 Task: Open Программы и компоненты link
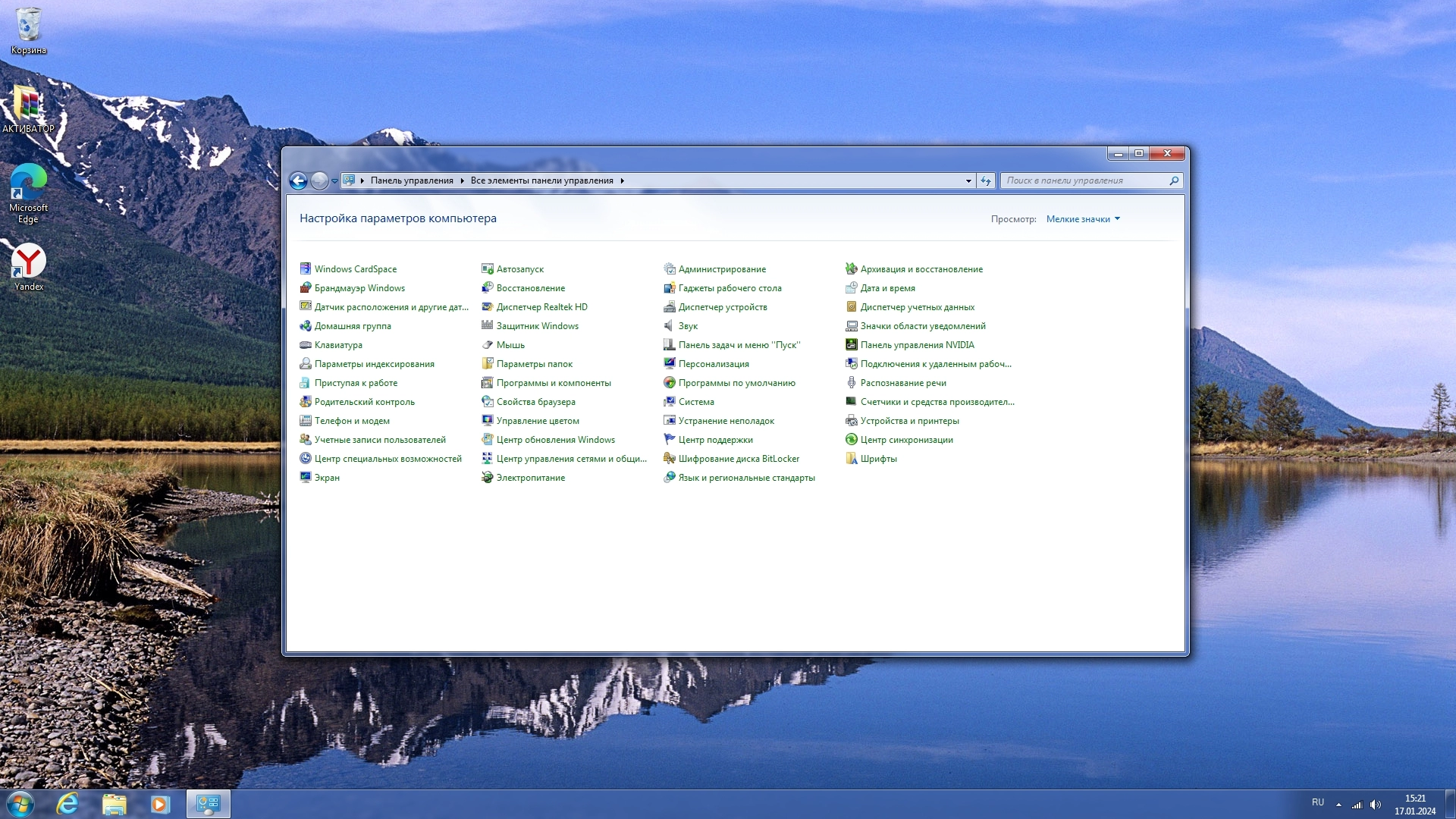[x=553, y=383]
